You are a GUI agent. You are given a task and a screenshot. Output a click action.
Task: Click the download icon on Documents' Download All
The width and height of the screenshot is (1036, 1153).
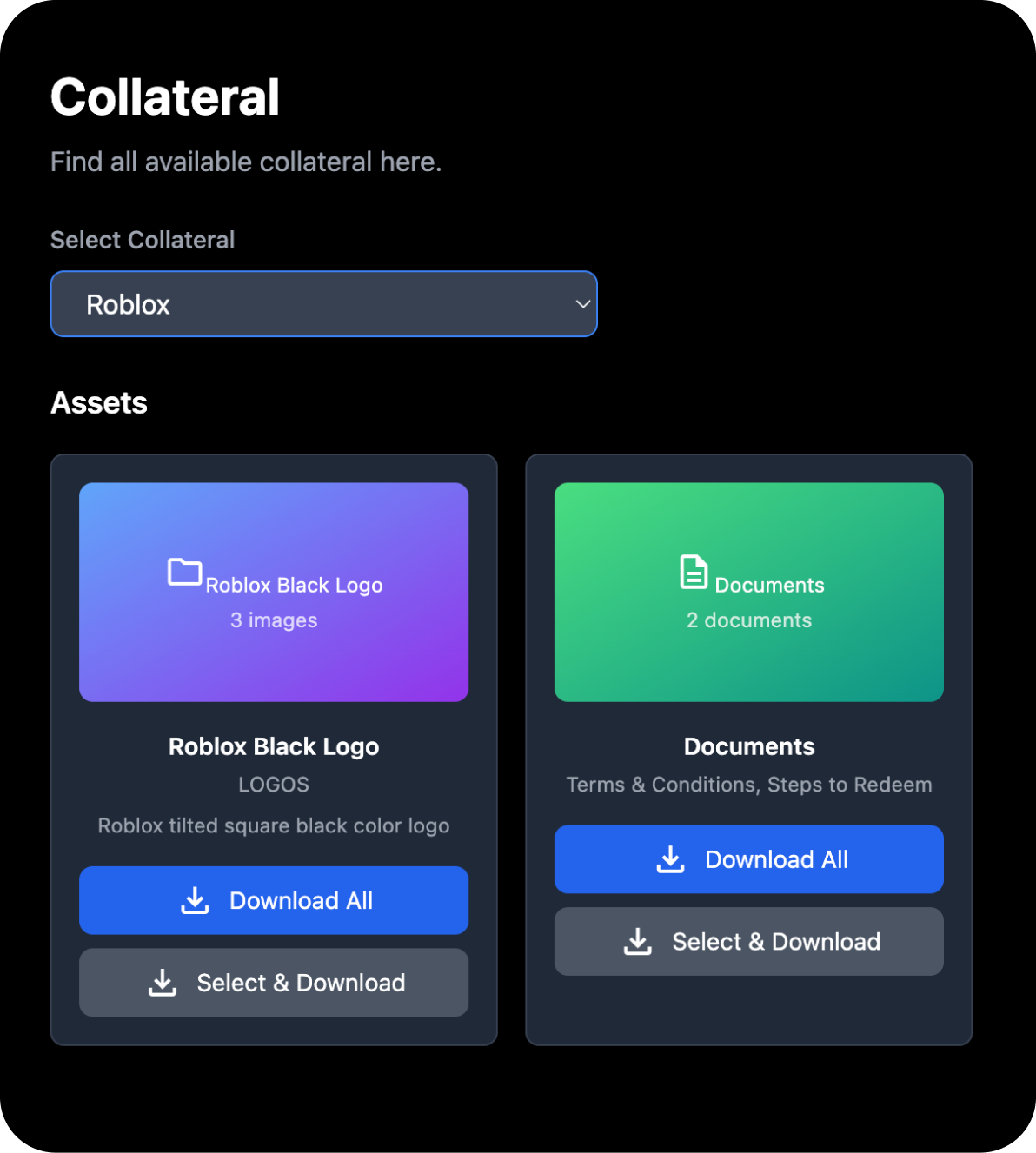(670, 860)
